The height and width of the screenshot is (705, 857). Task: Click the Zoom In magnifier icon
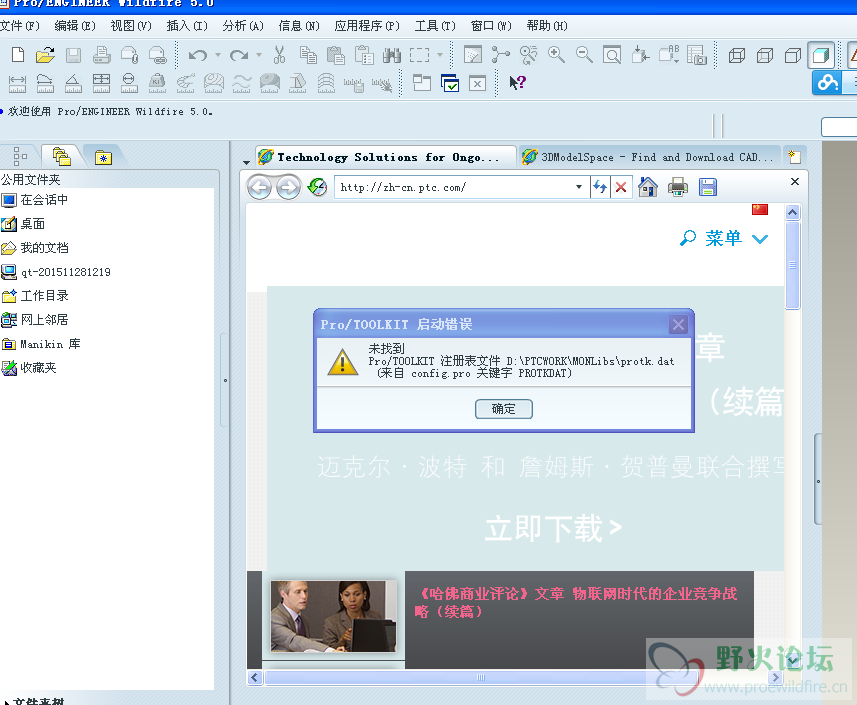click(556, 55)
